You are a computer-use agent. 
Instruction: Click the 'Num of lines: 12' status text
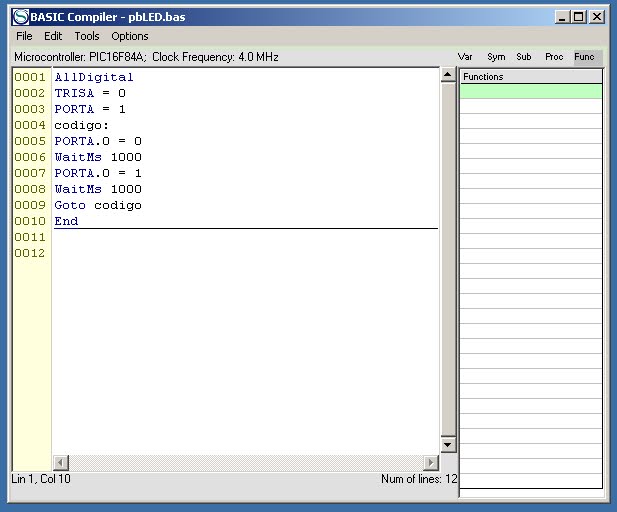click(419, 479)
